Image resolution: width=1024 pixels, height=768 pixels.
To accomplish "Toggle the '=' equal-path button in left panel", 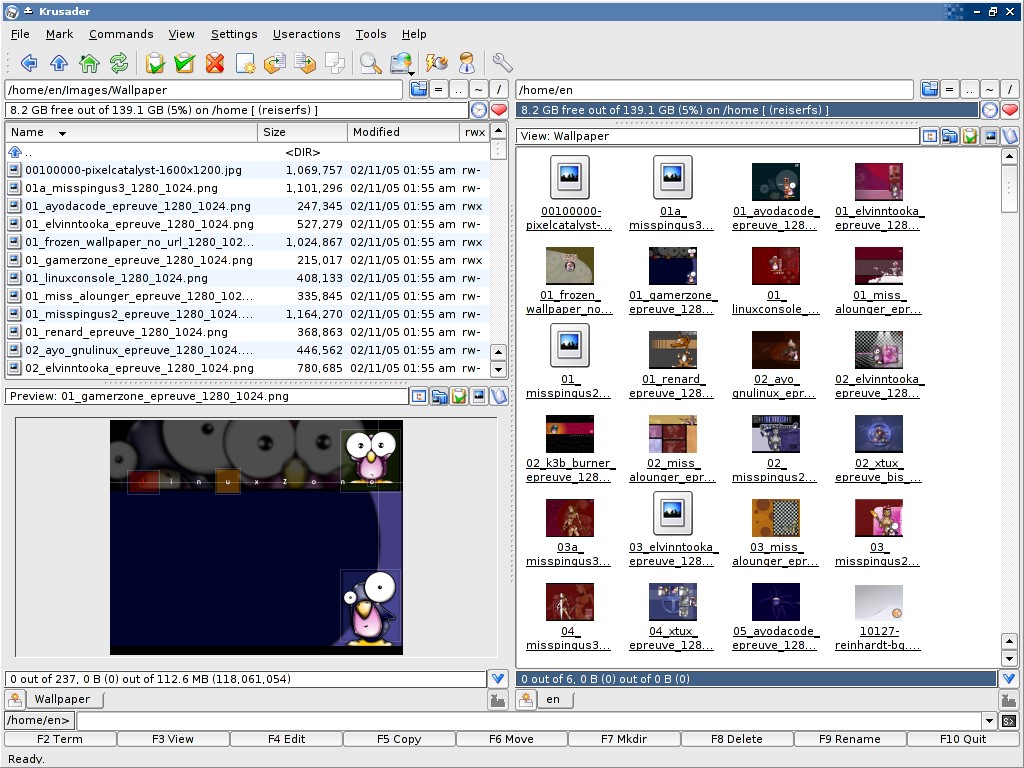I will tap(438, 90).
